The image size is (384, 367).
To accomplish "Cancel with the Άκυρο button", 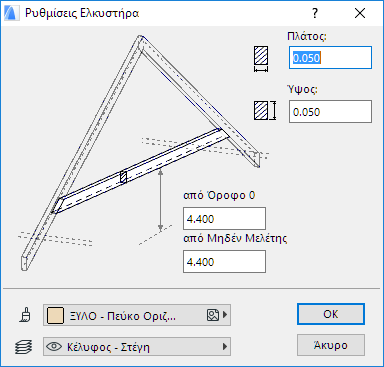I will (x=331, y=345).
